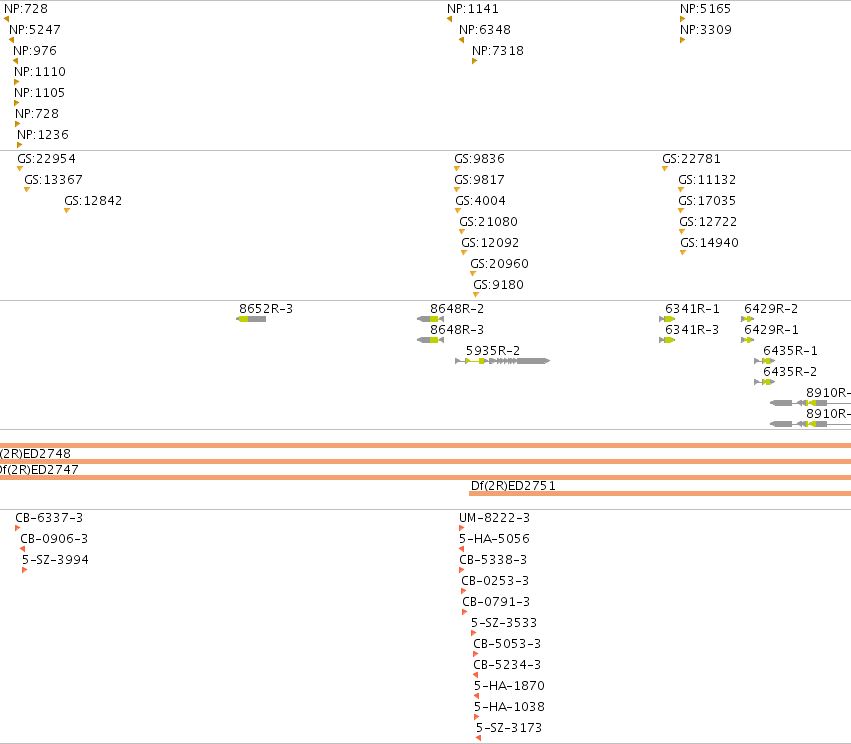Click the 5-HA-1870 label

[x=509, y=686]
